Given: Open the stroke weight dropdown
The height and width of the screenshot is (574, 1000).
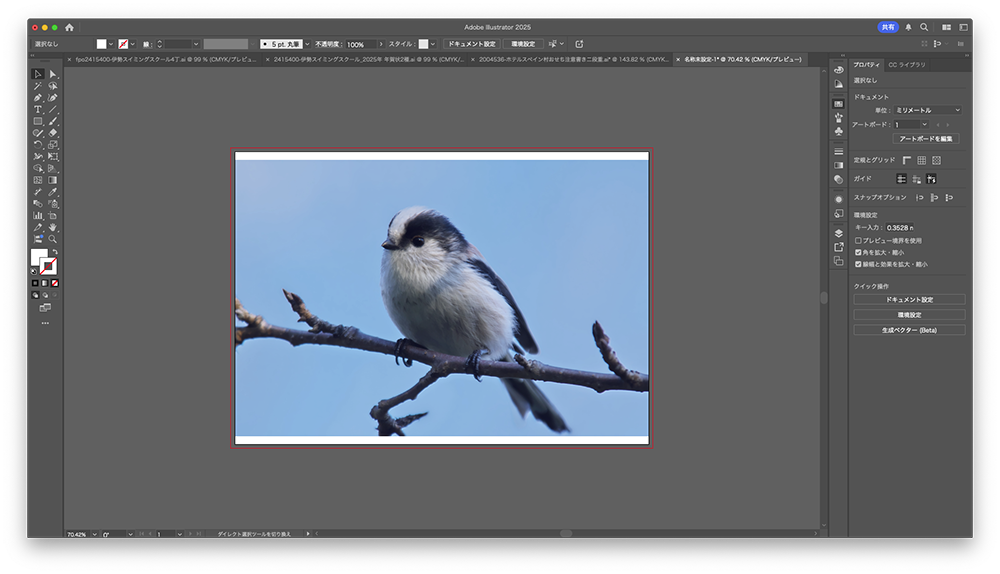Looking at the screenshot, I should [196, 44].
